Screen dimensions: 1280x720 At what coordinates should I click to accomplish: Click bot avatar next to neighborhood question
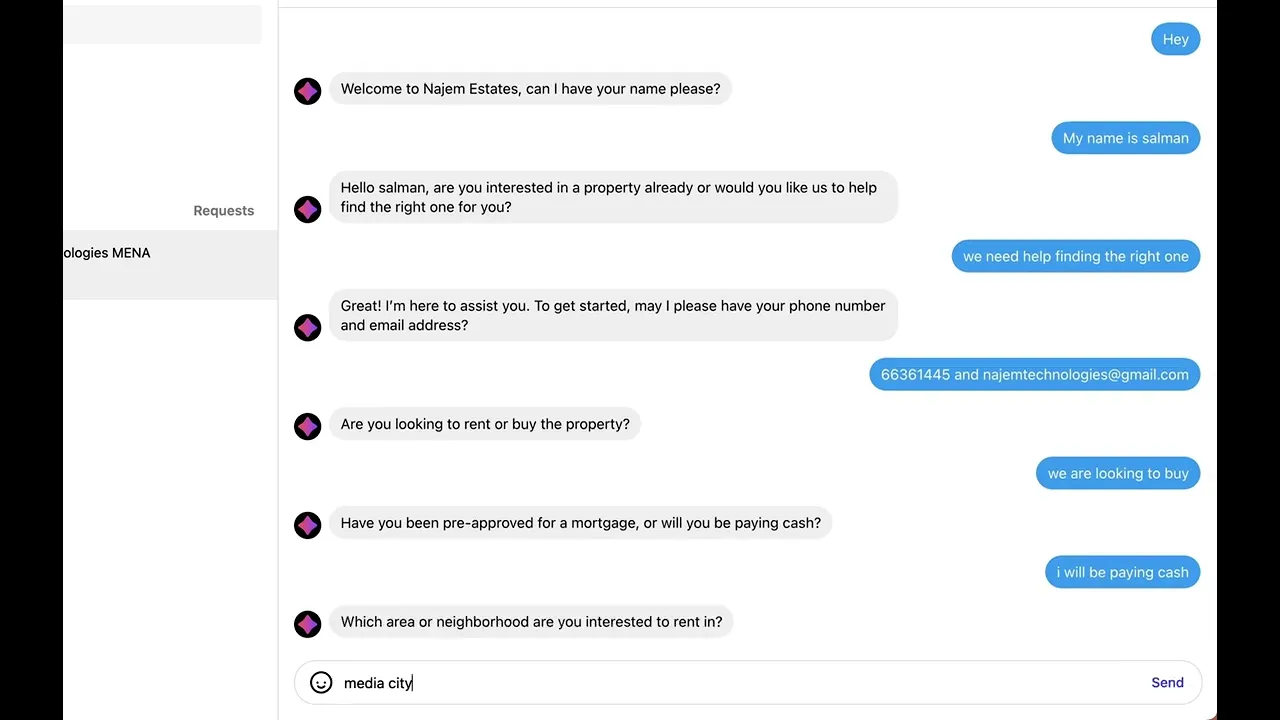coord(308,624)
